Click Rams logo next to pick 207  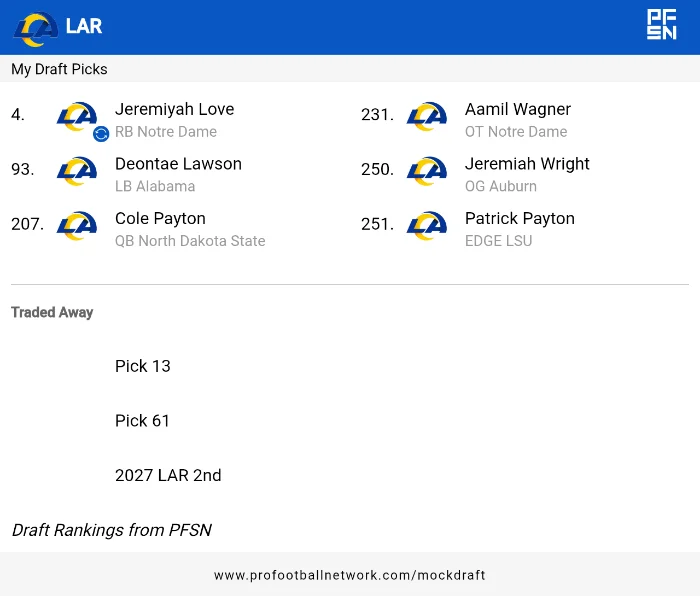[x=77, y=226]
